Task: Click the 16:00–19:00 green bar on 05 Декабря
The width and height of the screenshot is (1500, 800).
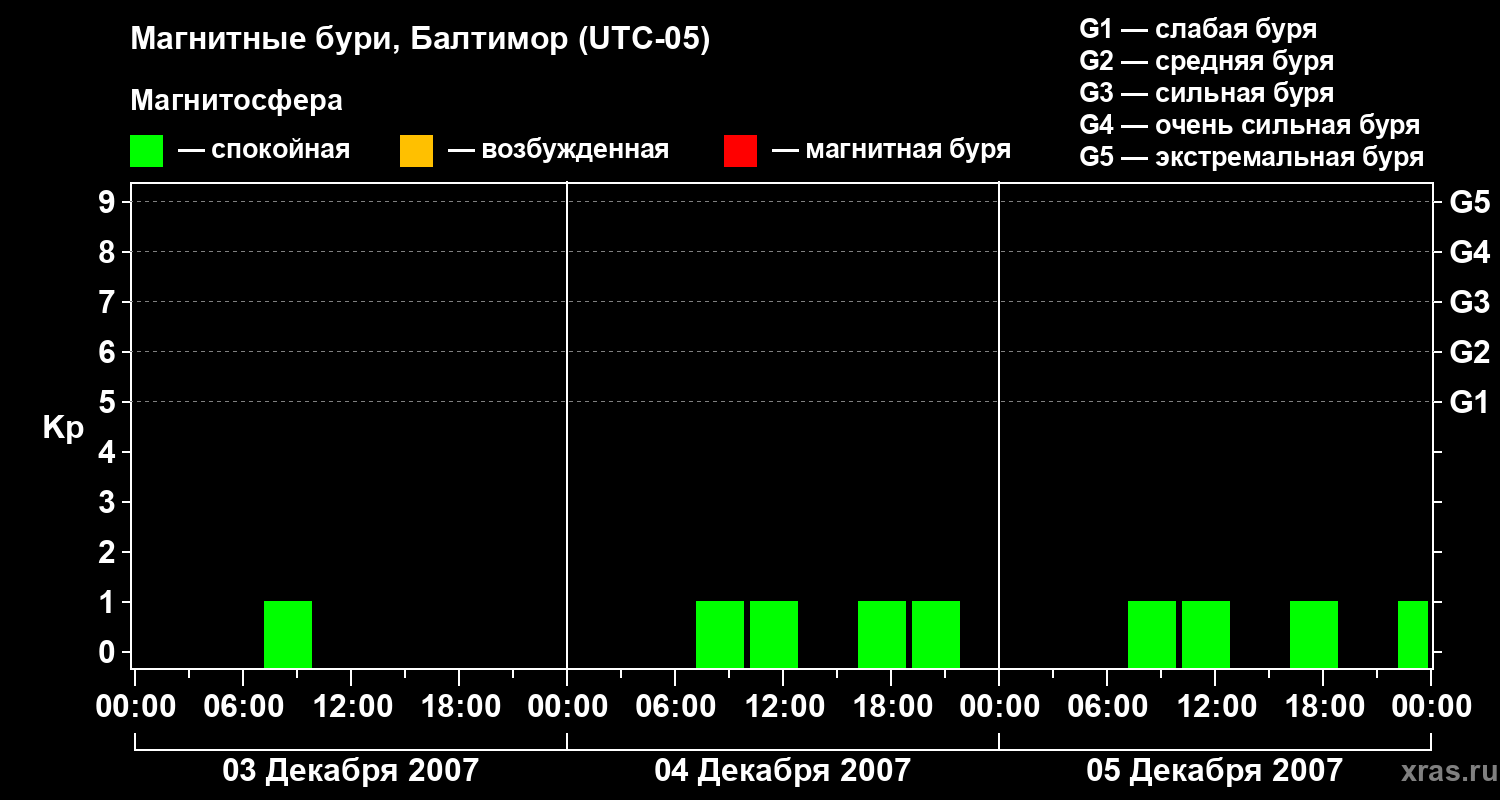Action: pos(1314,634)
